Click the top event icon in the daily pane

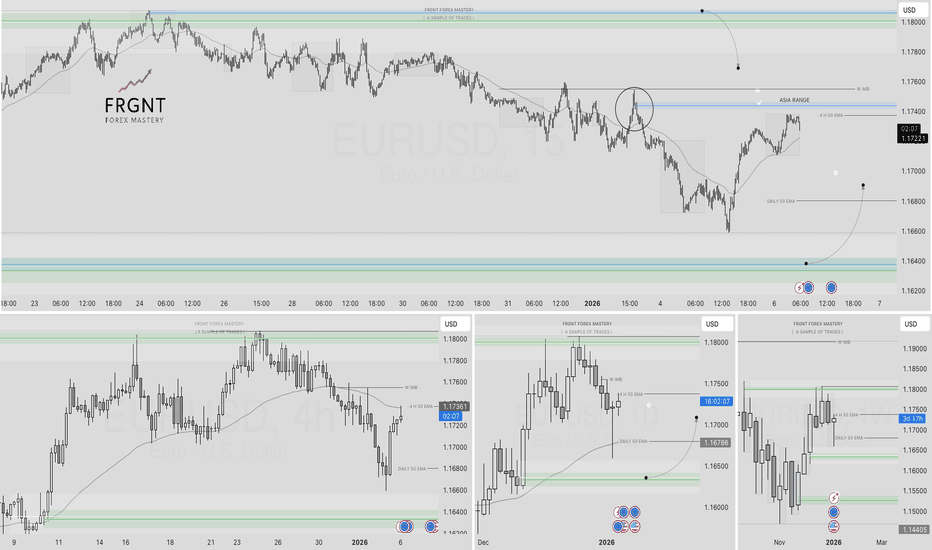tap(622, 512)
